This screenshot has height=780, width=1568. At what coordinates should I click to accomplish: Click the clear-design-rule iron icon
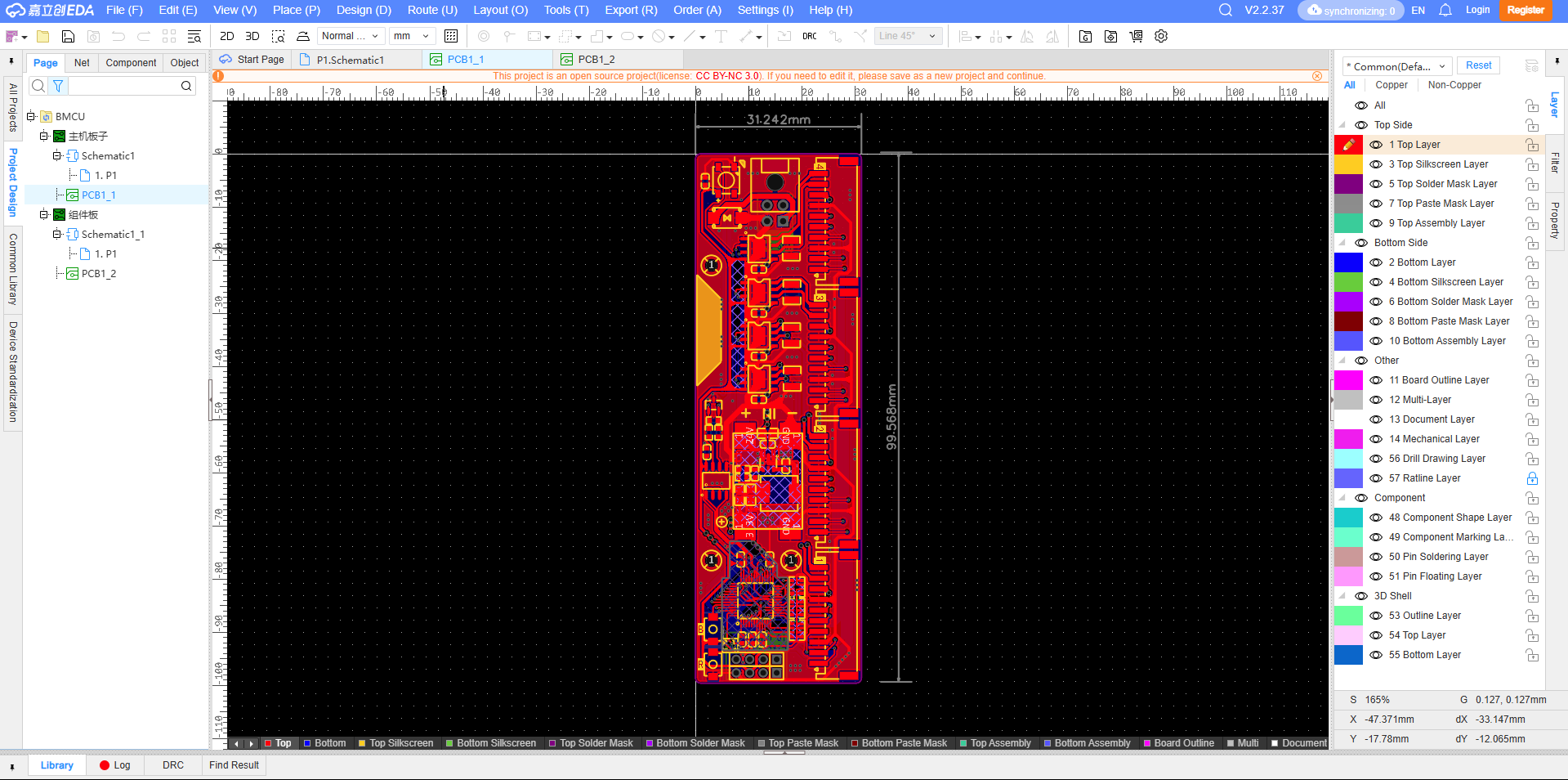pyautogui.click(x=303, y=36)
